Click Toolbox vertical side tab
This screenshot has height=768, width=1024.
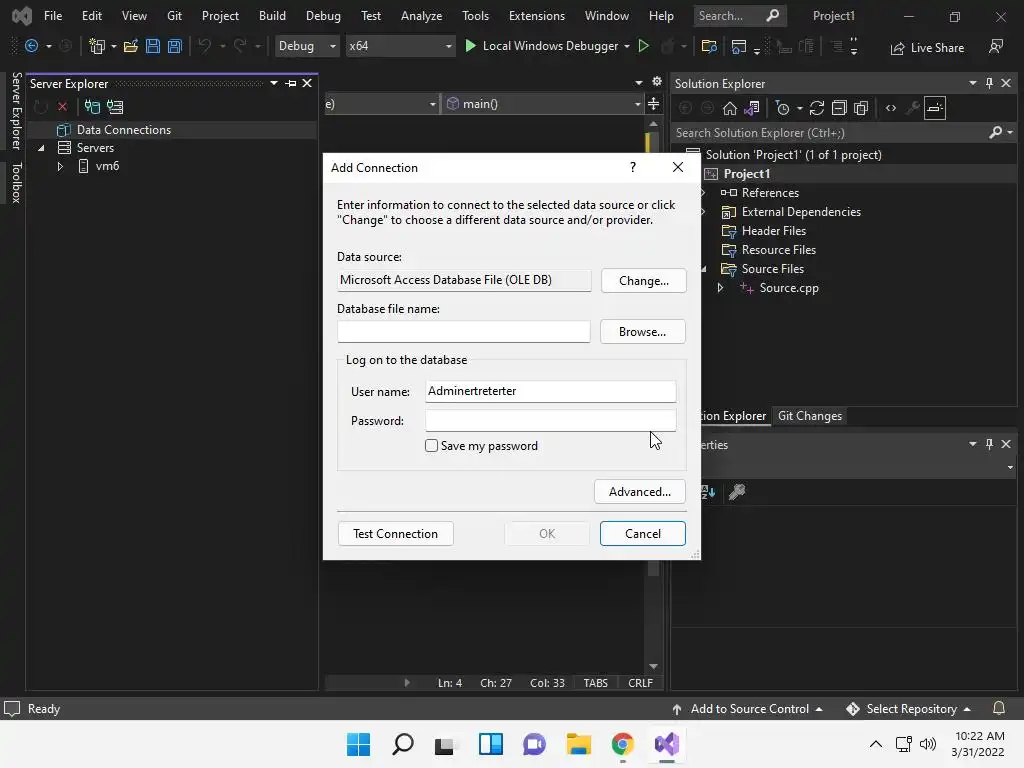(17, 183)
